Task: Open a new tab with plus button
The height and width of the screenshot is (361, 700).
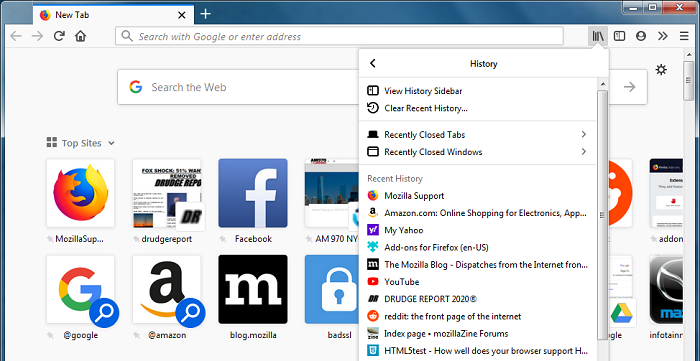Action: (x=205, y=14)
